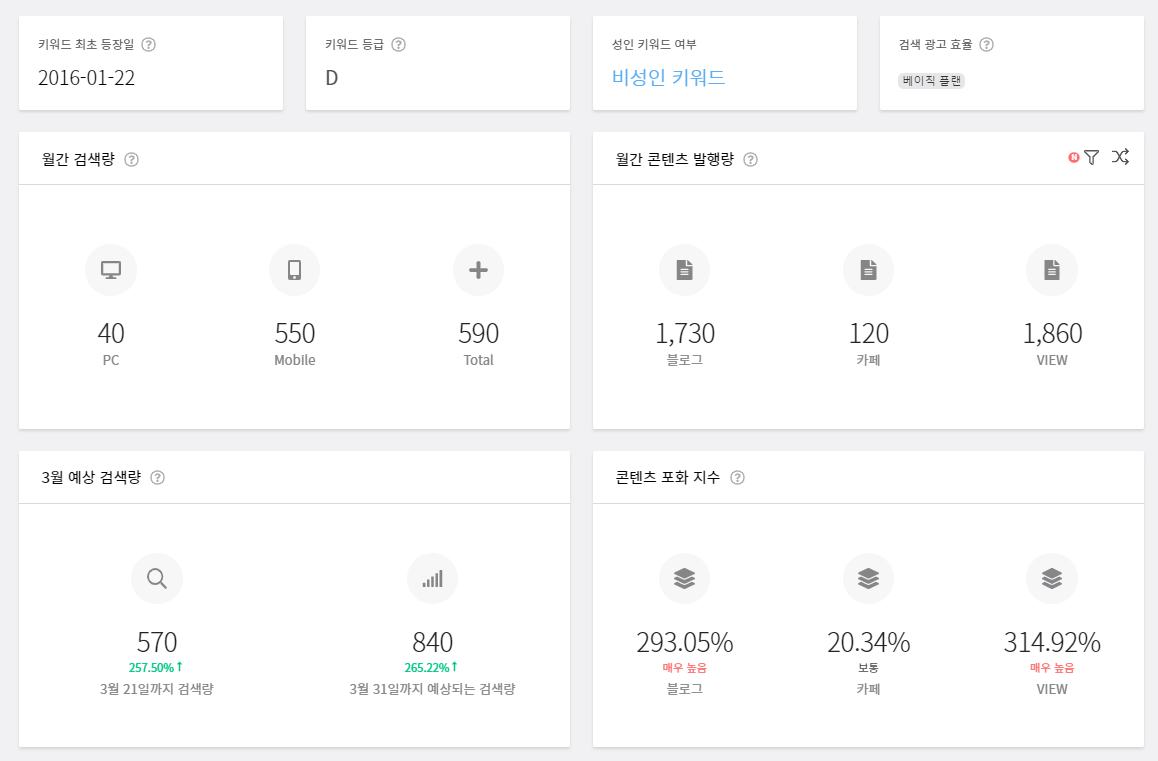The width and height of the screenshot is (1158, 761).
Task: Open the 콘텐츠 포화 지수 help tooltip
Action: (738, 477)
